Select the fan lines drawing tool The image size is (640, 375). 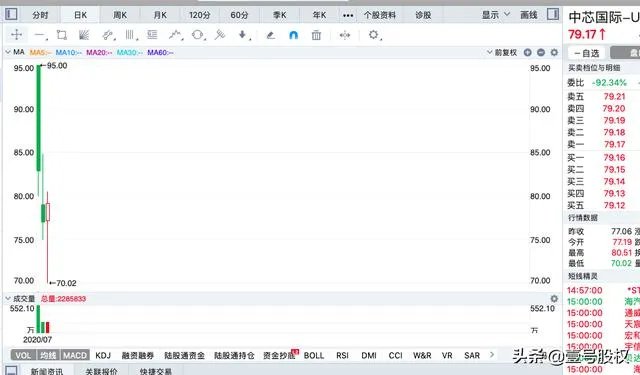(x=84, y=35)
